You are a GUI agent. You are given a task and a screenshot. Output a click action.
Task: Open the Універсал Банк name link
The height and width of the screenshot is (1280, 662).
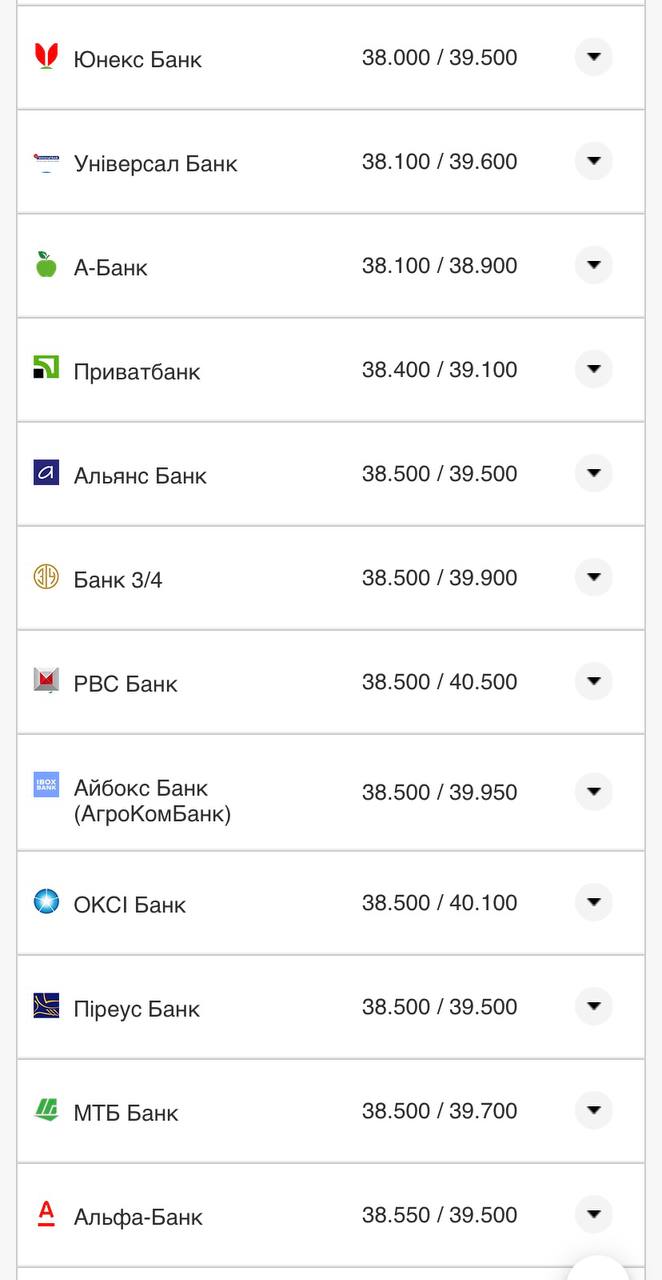(155, 164)
